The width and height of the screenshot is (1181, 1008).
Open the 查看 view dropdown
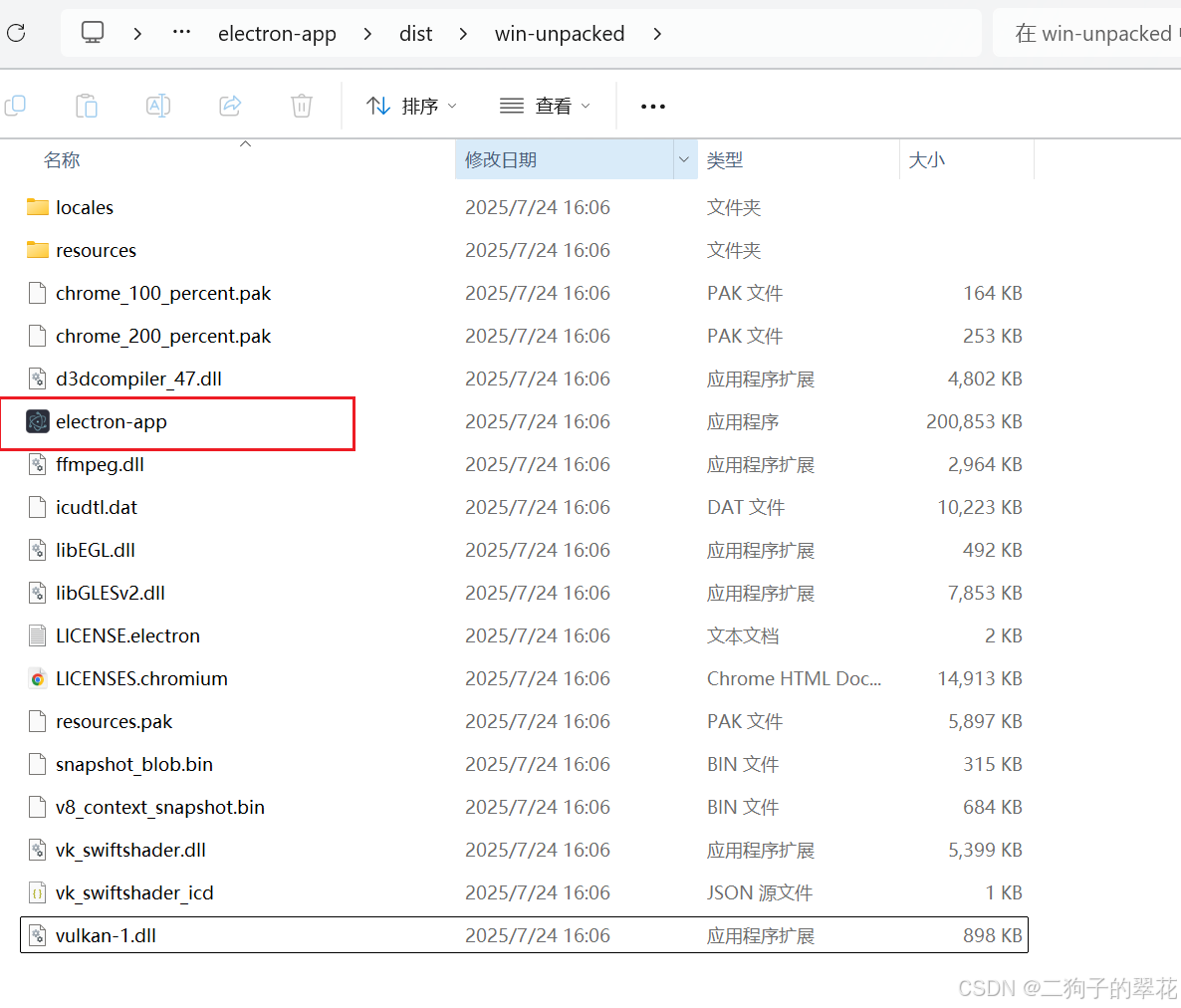(x=545, y=107)
